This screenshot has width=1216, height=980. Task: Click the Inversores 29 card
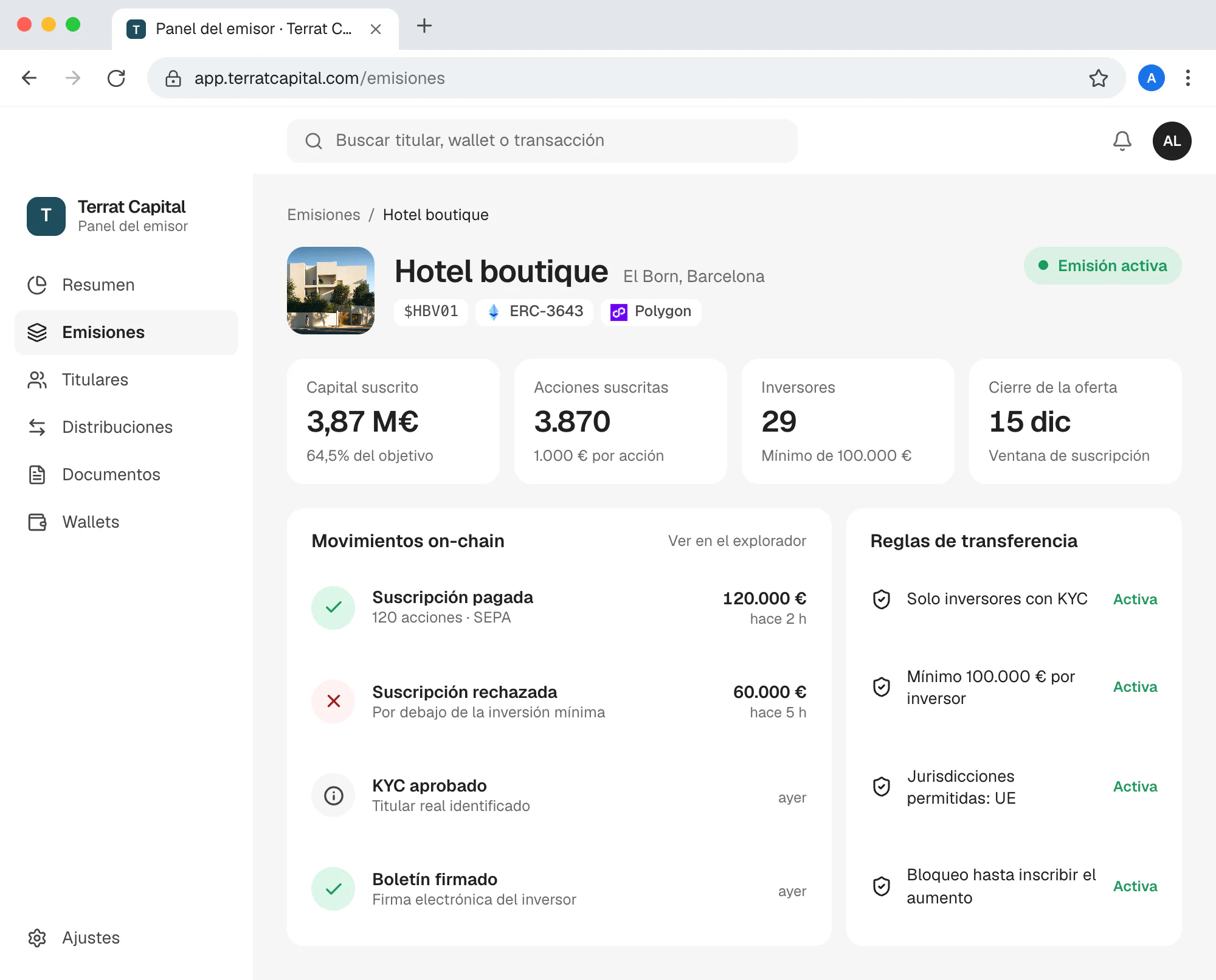(848, 421)
